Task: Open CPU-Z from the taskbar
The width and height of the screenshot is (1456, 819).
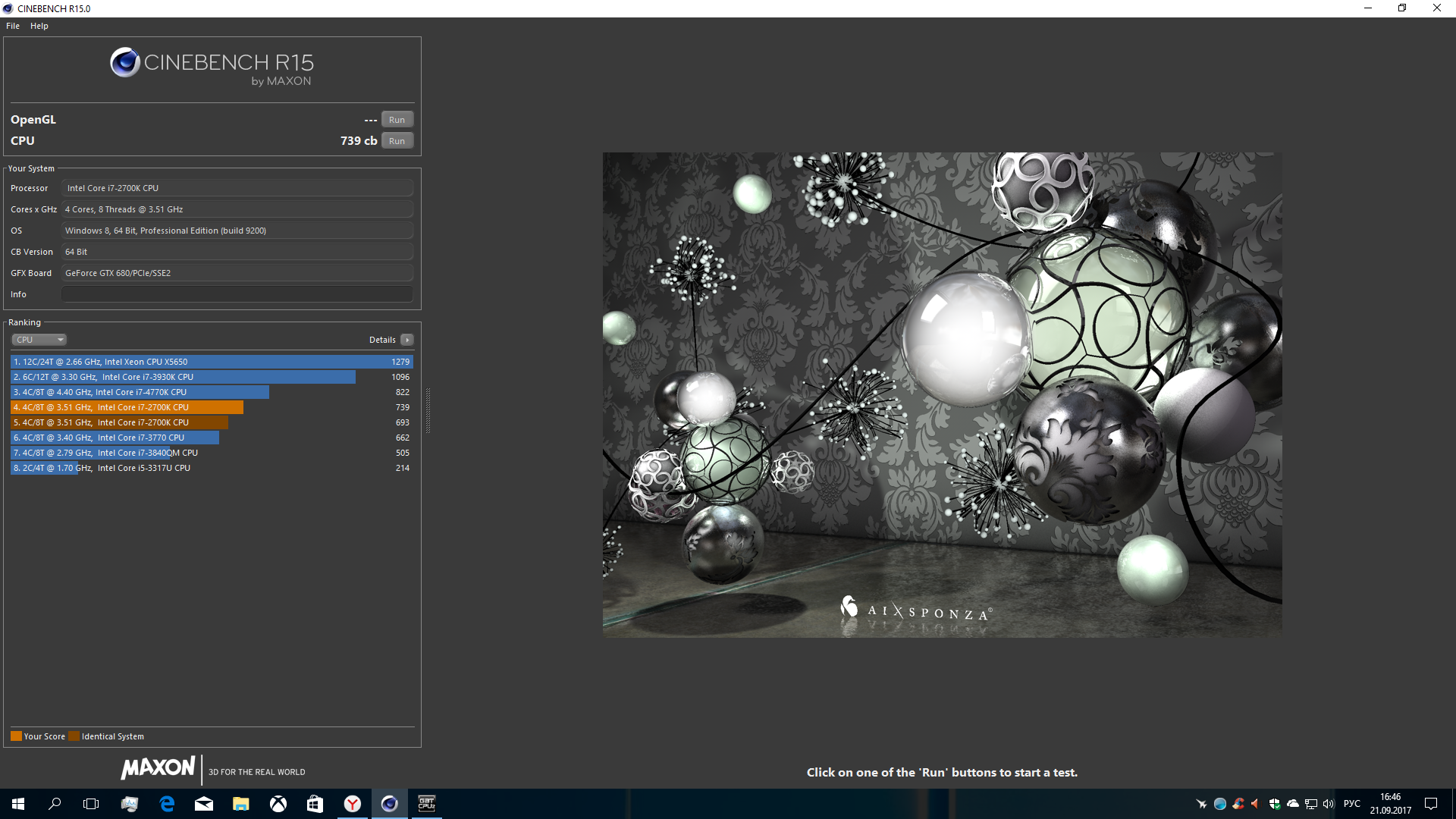Action: click(x=426, y=804)
